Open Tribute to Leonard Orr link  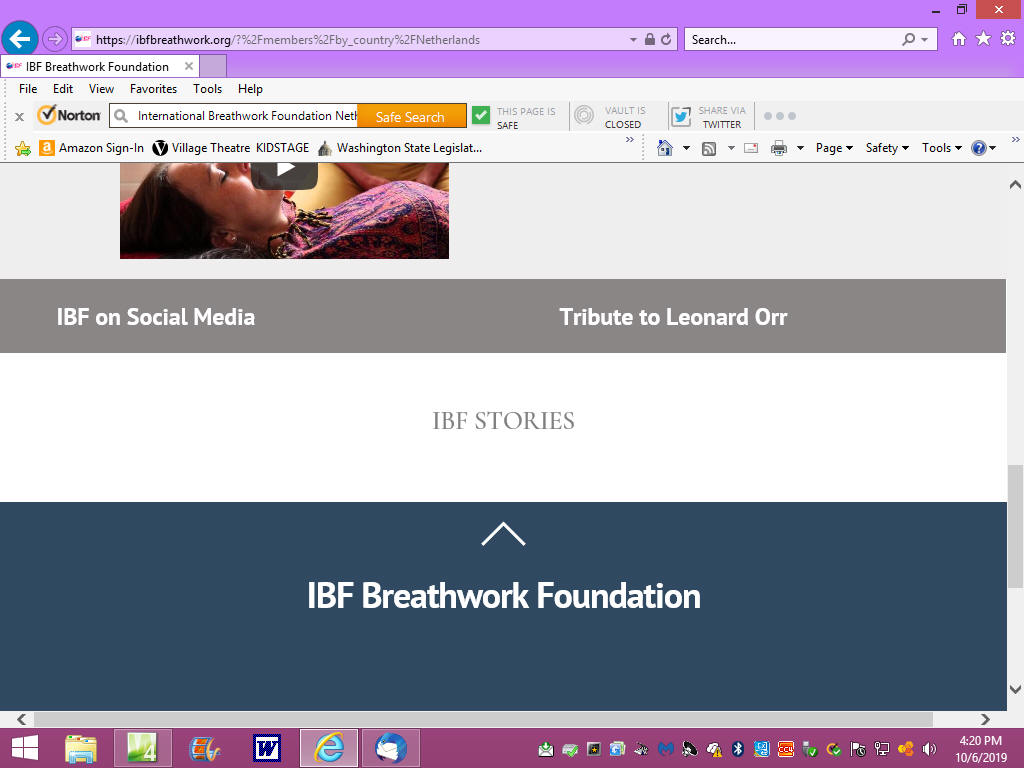tap(673, 317)
